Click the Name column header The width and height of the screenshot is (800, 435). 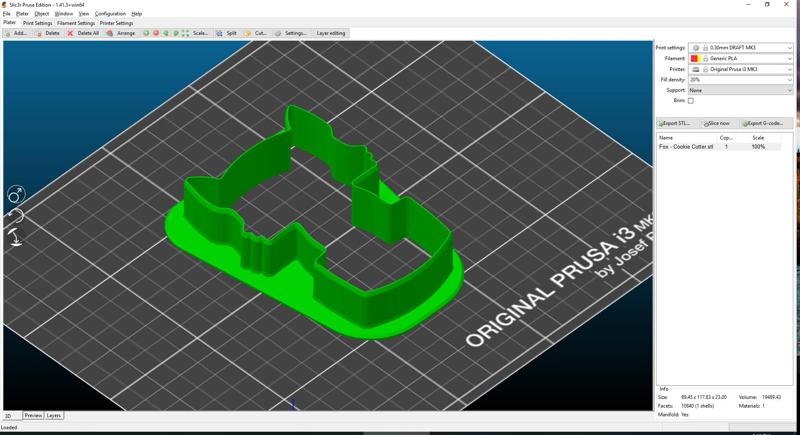(666, 138)
